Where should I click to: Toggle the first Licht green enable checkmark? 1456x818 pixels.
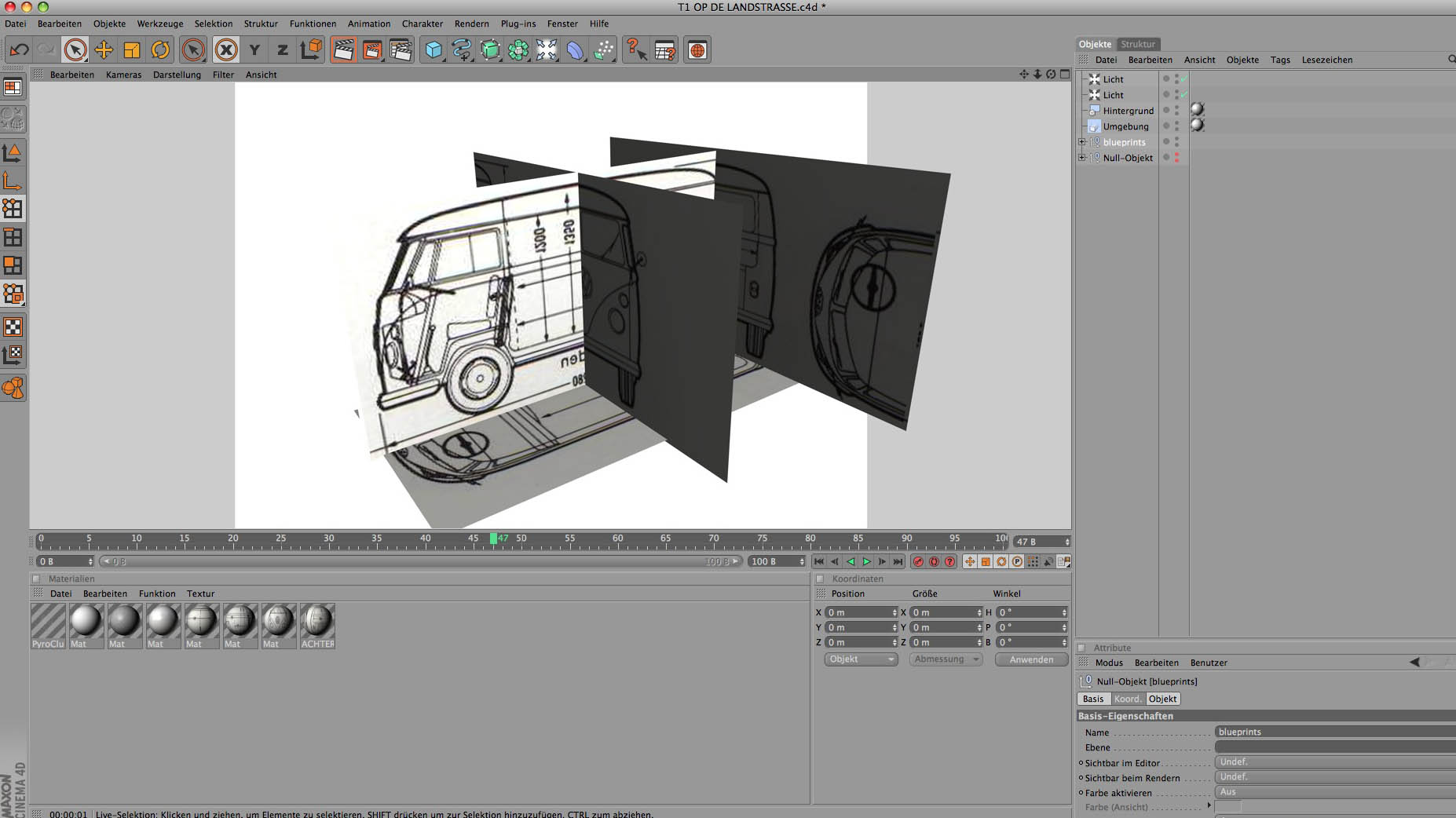coord(1183,79)
